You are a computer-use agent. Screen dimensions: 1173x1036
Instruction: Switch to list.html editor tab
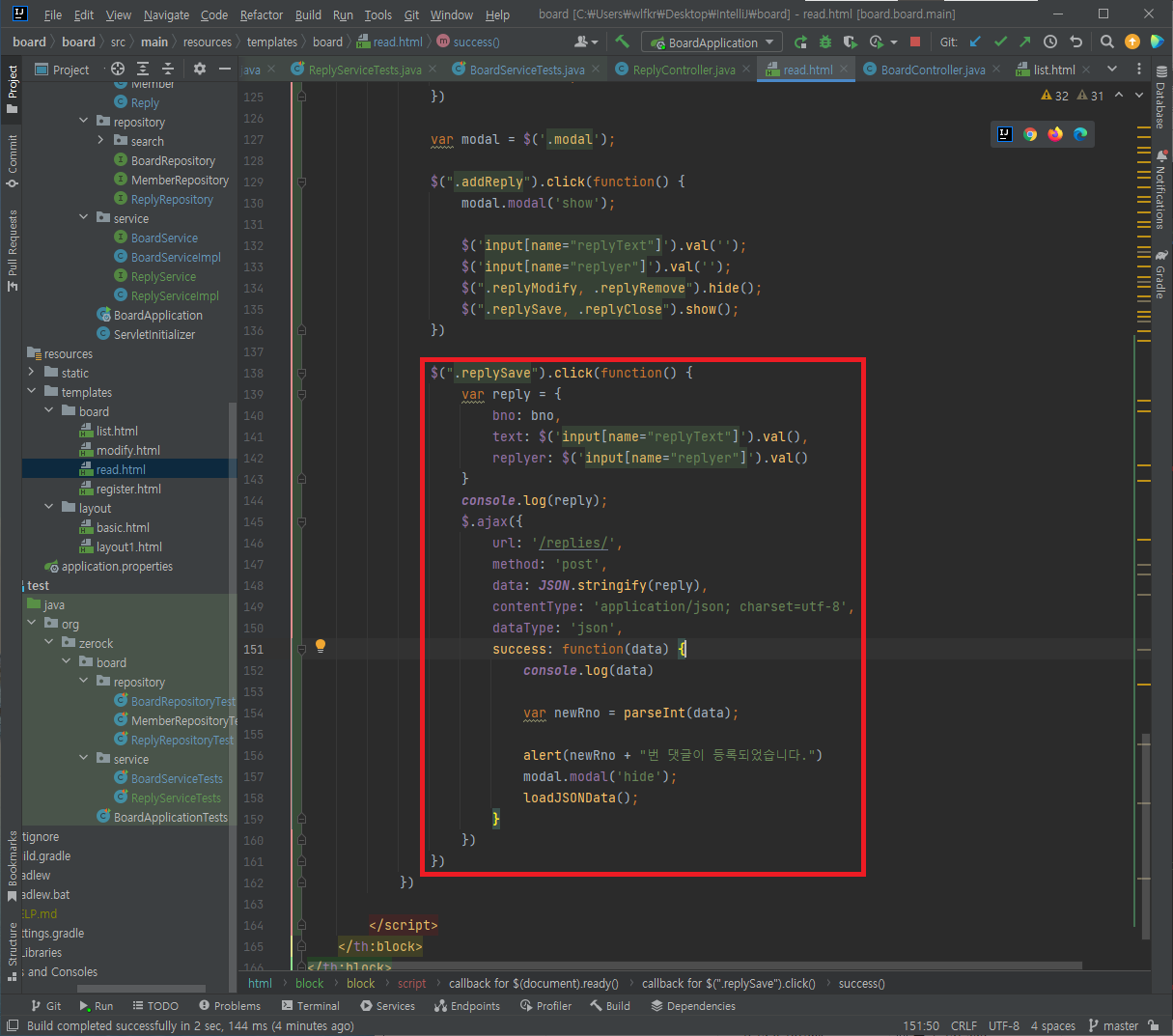point(1054,70)
